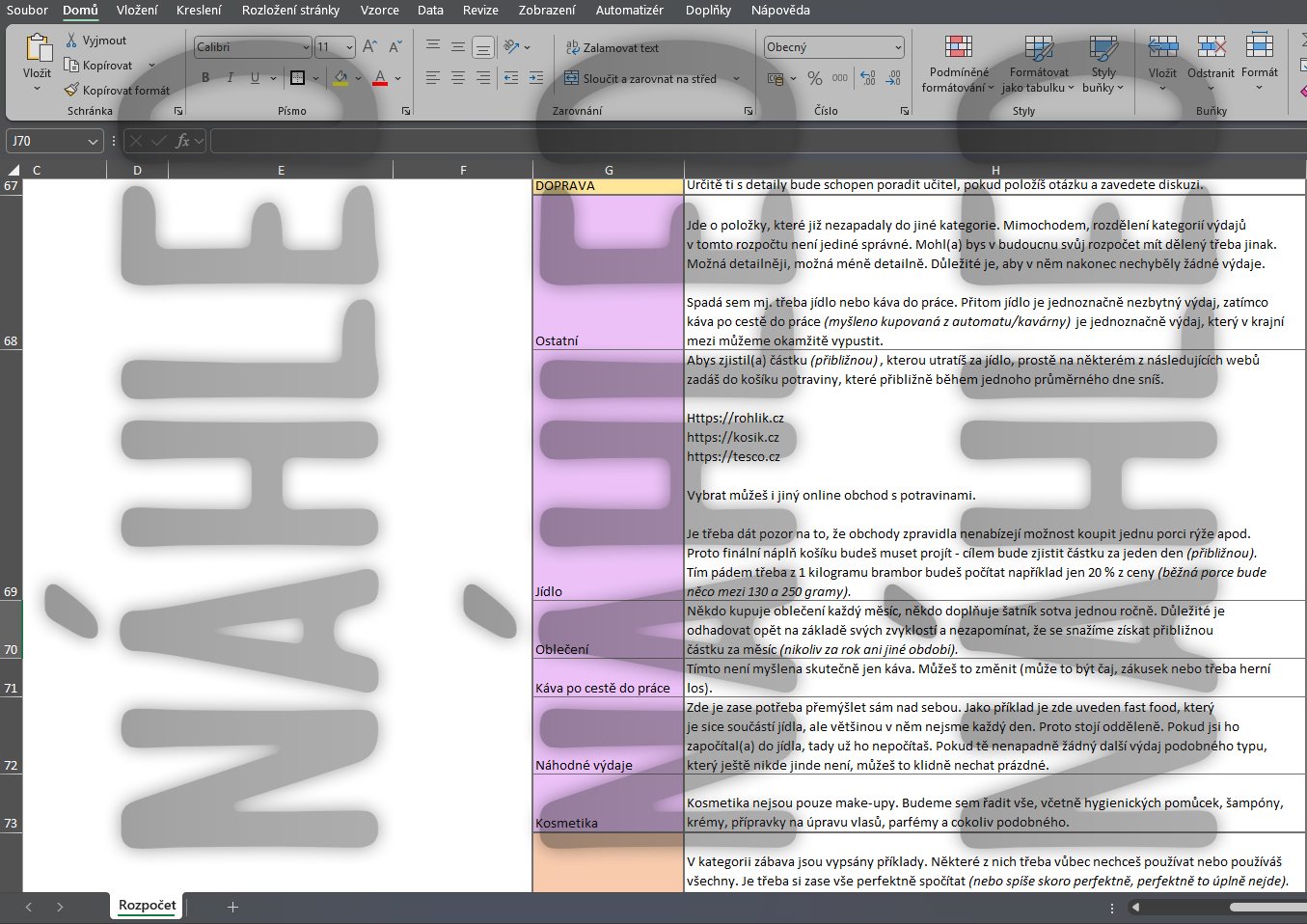Increase font size with larger A icon
This screenshot has width=1307, height=924.
369,46
